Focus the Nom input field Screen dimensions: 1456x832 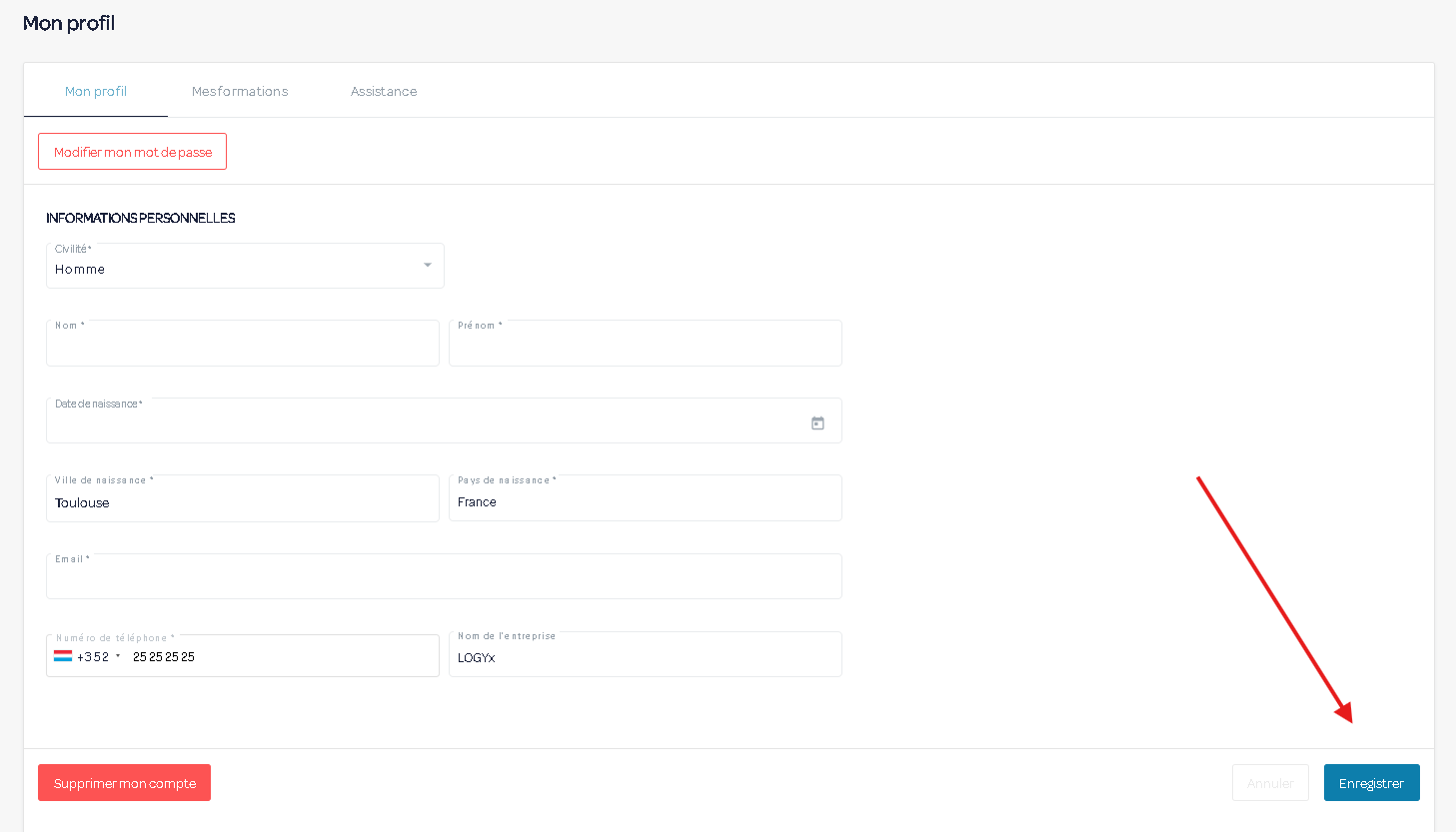click(x=243, y=347)
